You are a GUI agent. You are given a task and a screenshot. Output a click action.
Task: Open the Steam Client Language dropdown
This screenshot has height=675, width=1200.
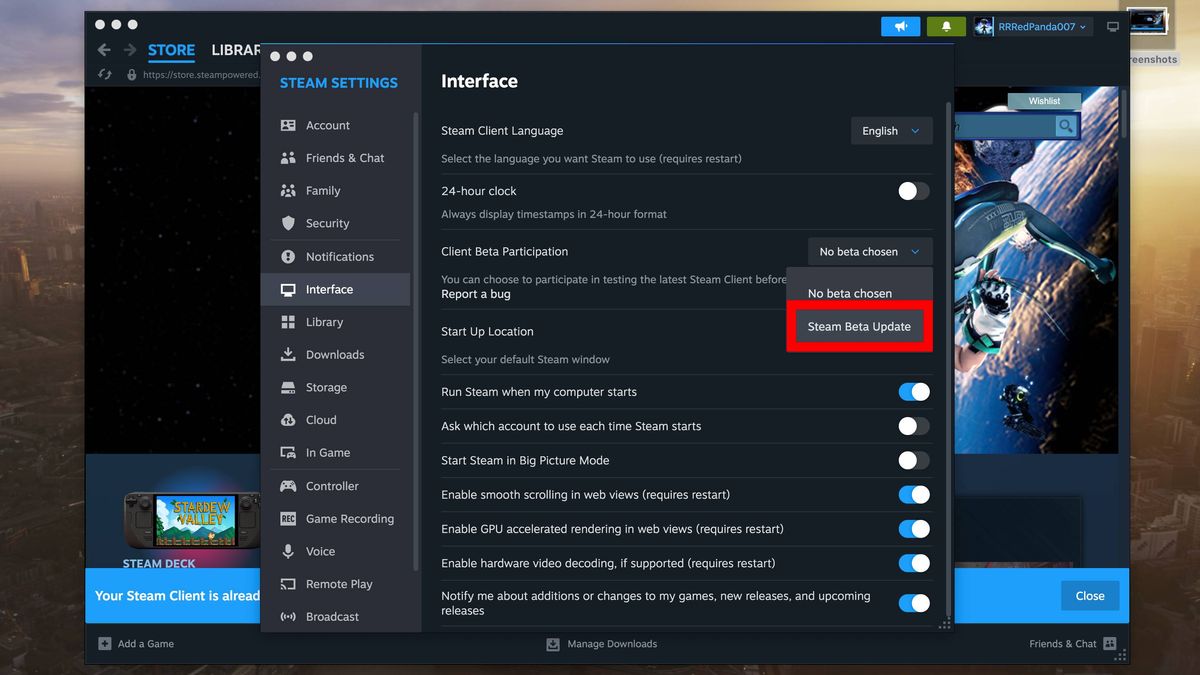pyautogui.click(x=890, y=130)
